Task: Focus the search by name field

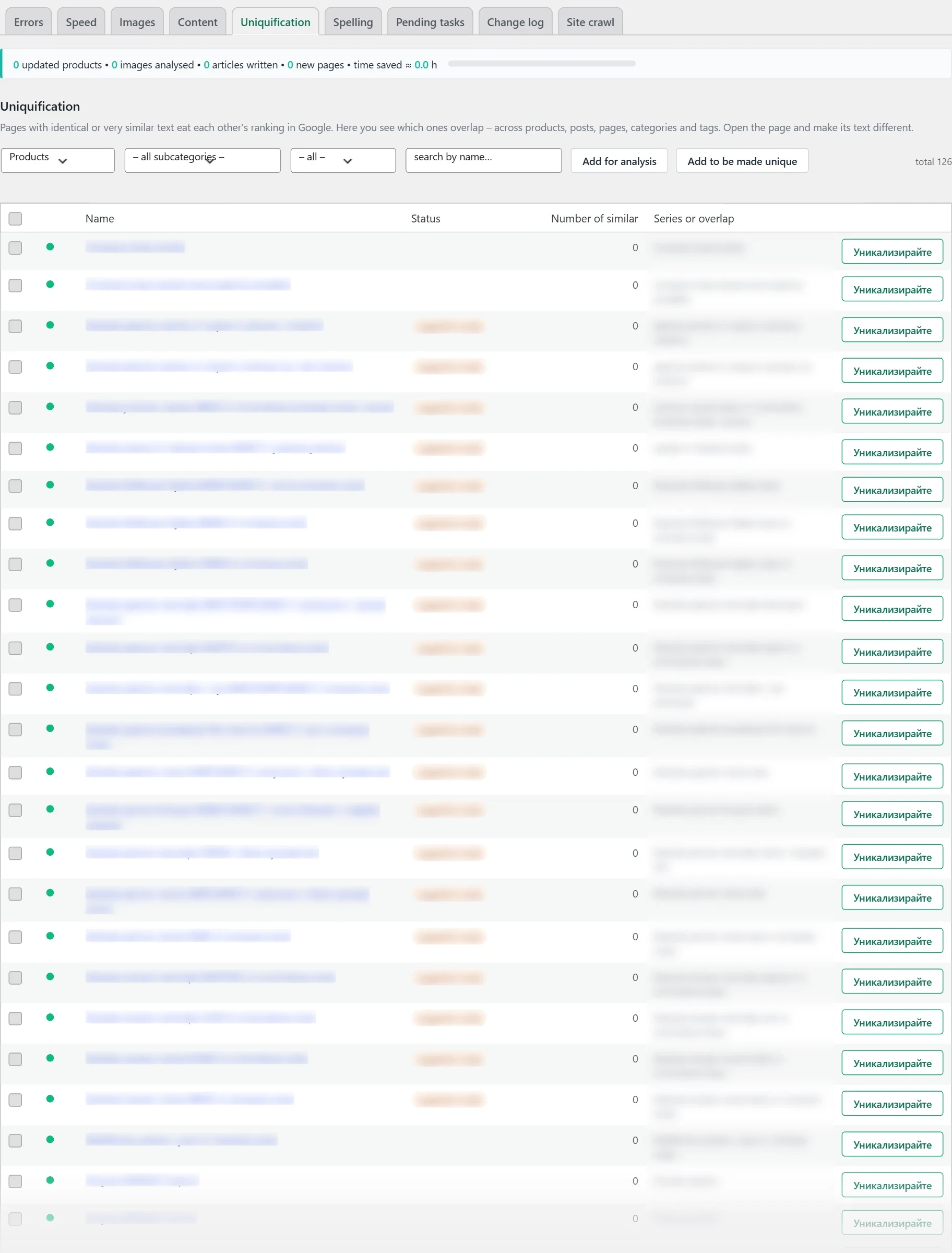Action: coord(483,160)
